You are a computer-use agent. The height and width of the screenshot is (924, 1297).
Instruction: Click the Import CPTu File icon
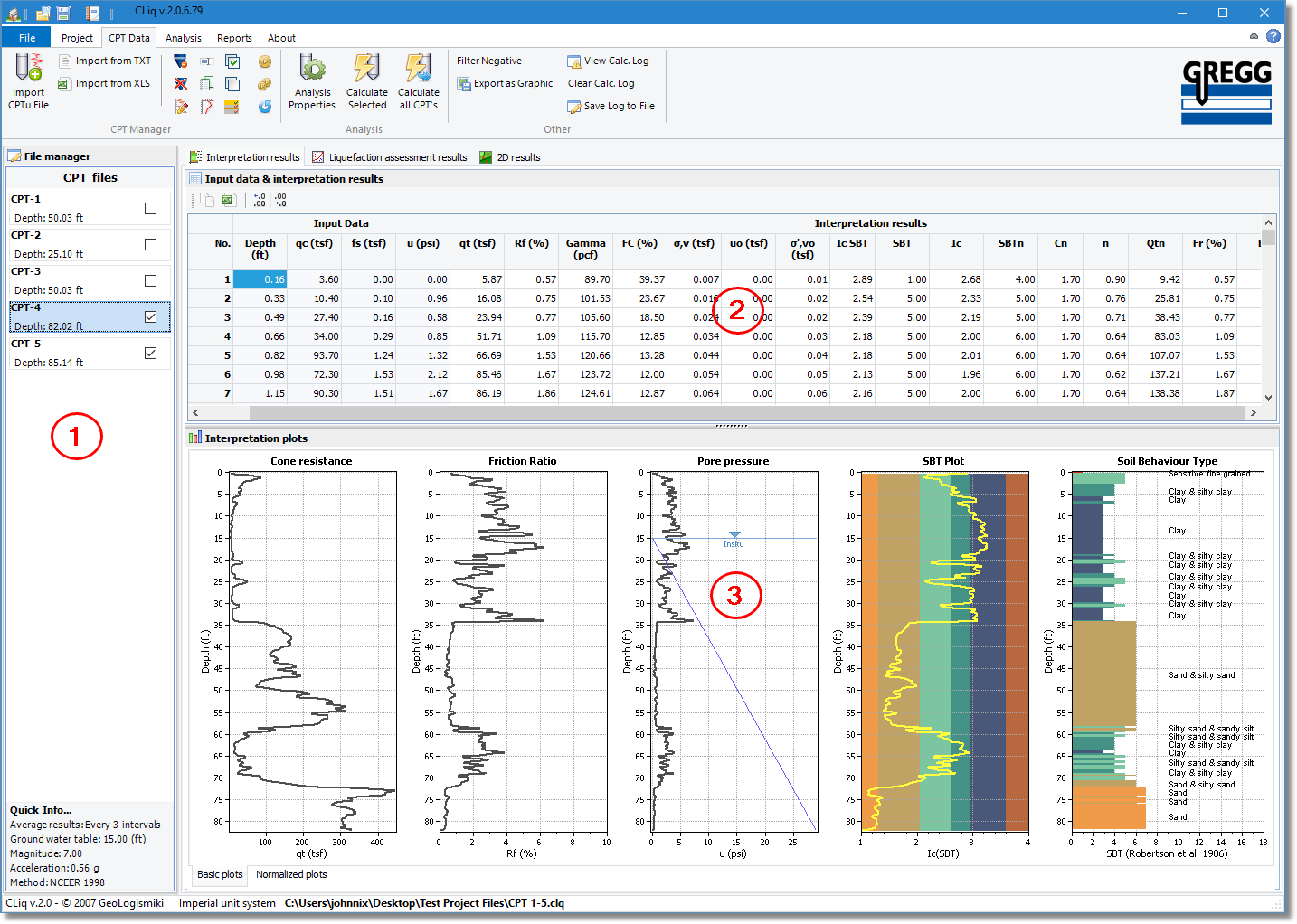point(28,69)
